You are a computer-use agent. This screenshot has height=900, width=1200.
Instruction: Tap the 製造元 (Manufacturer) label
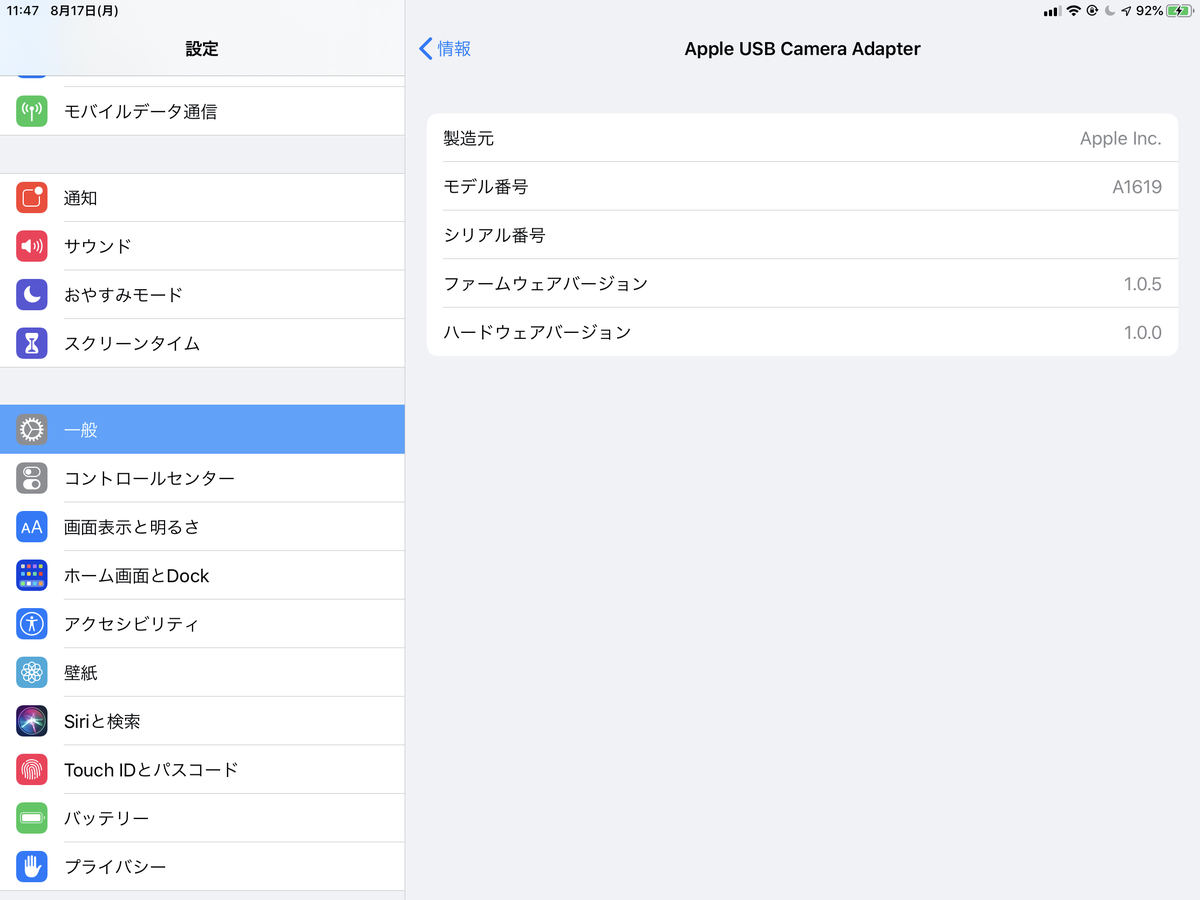coord(469,138)
